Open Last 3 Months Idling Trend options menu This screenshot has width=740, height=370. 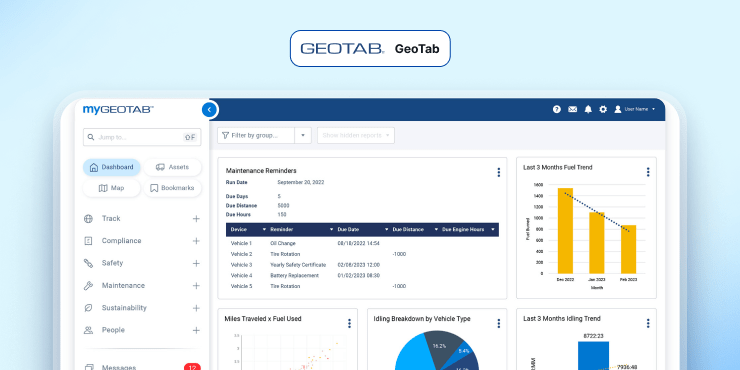point(648,323)
